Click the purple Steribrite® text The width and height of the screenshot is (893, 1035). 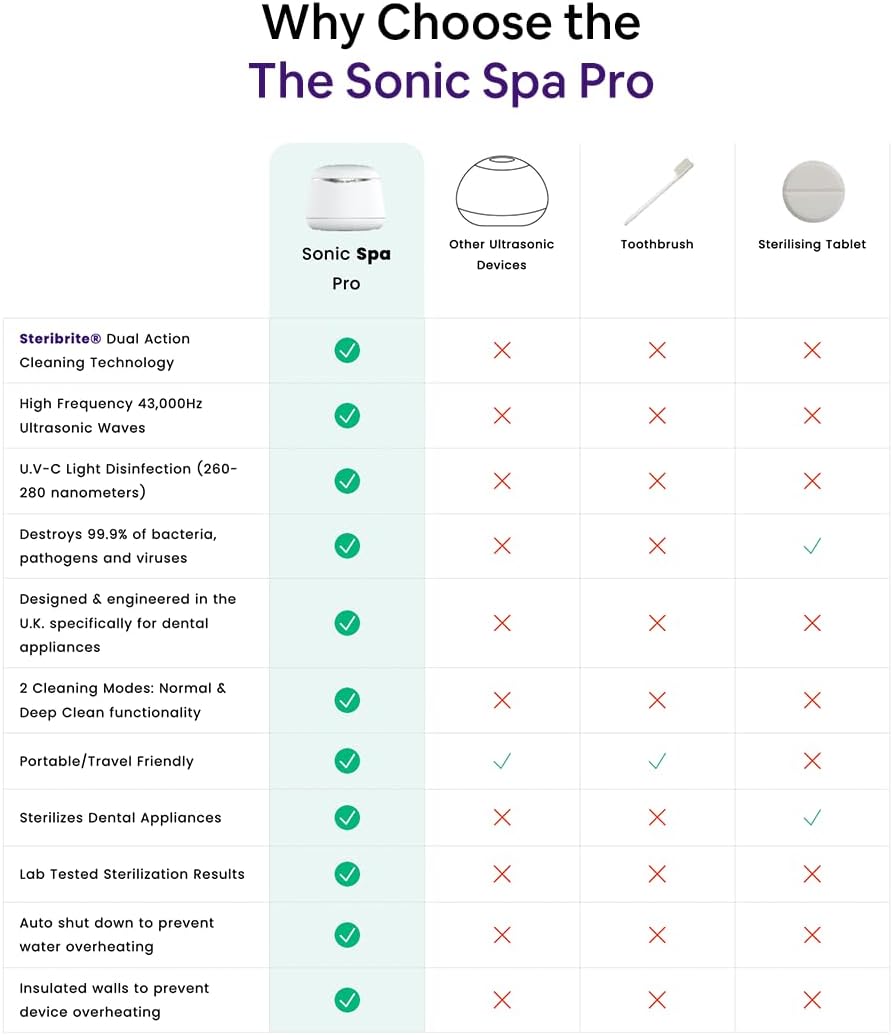tap(60, 339)
